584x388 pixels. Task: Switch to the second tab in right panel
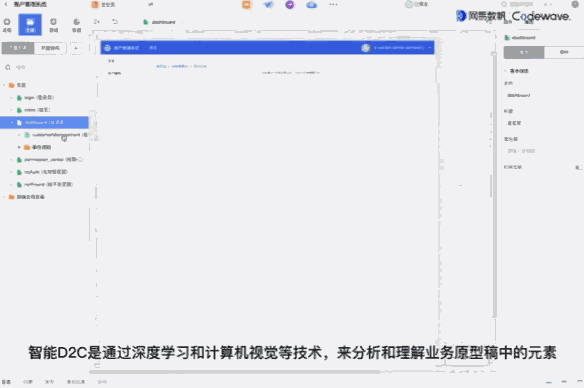(x=564, y=53)
